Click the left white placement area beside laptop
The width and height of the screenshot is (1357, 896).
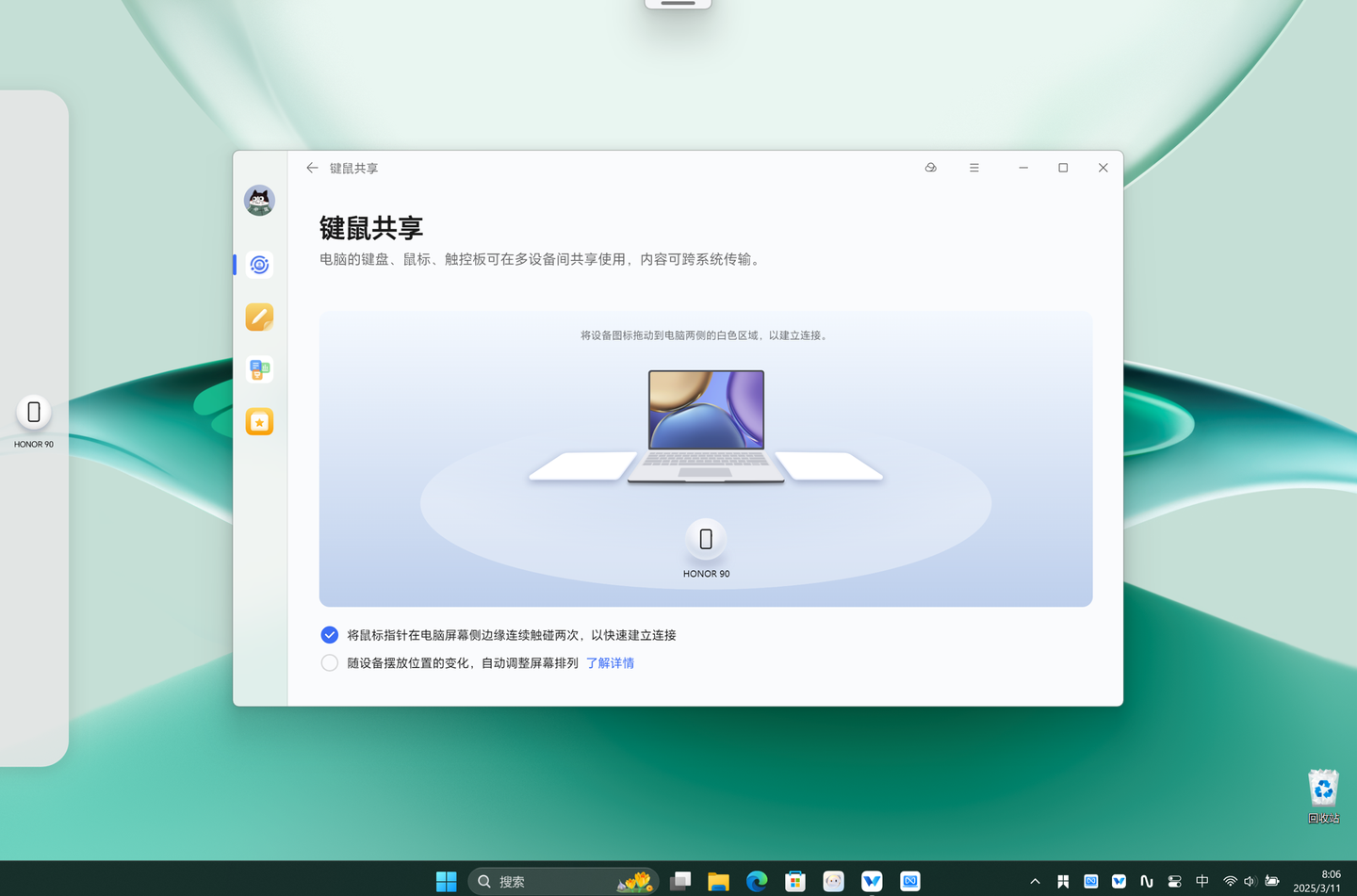tap(583, 466)
